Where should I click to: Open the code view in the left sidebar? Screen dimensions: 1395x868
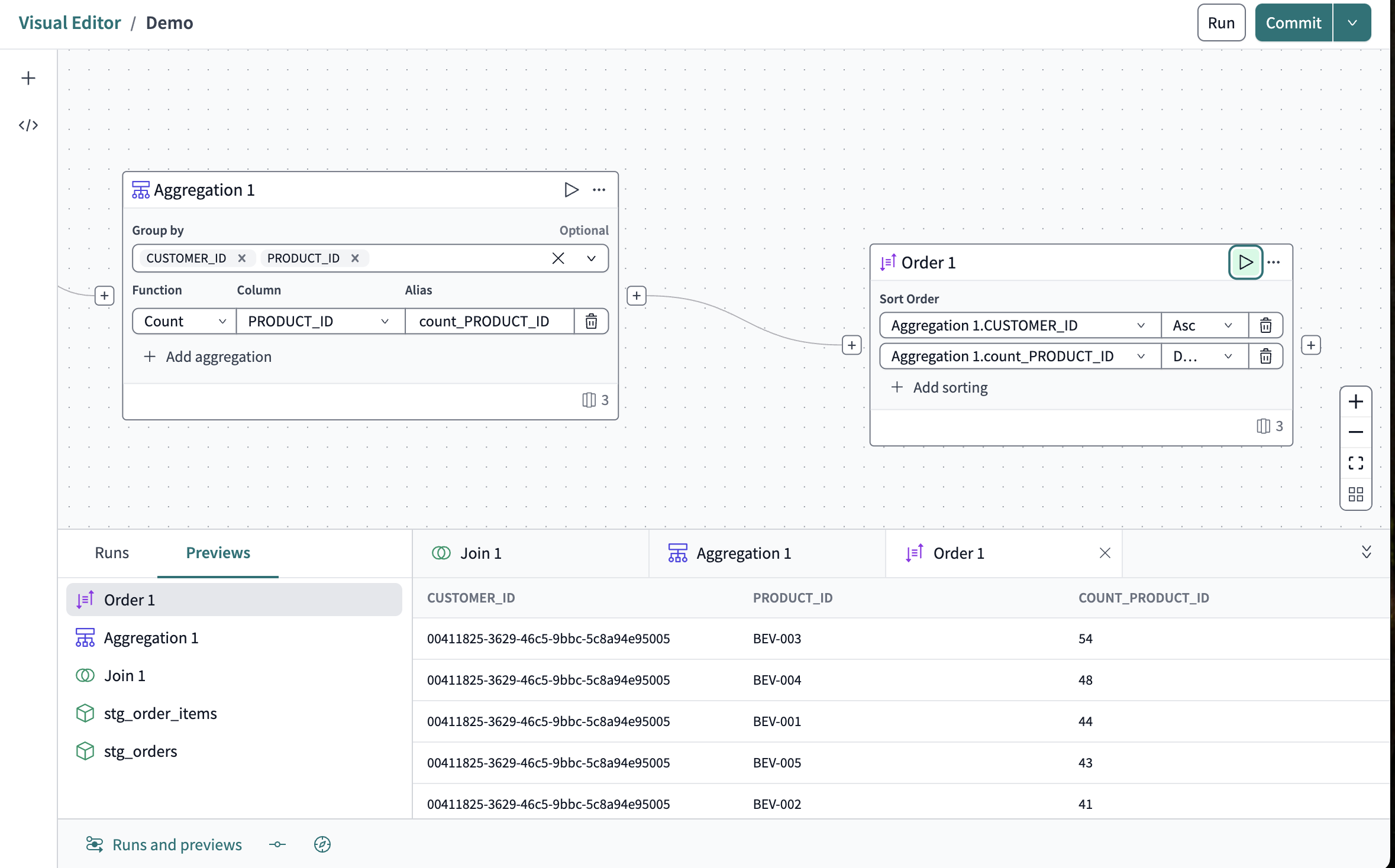coord(28,125)
